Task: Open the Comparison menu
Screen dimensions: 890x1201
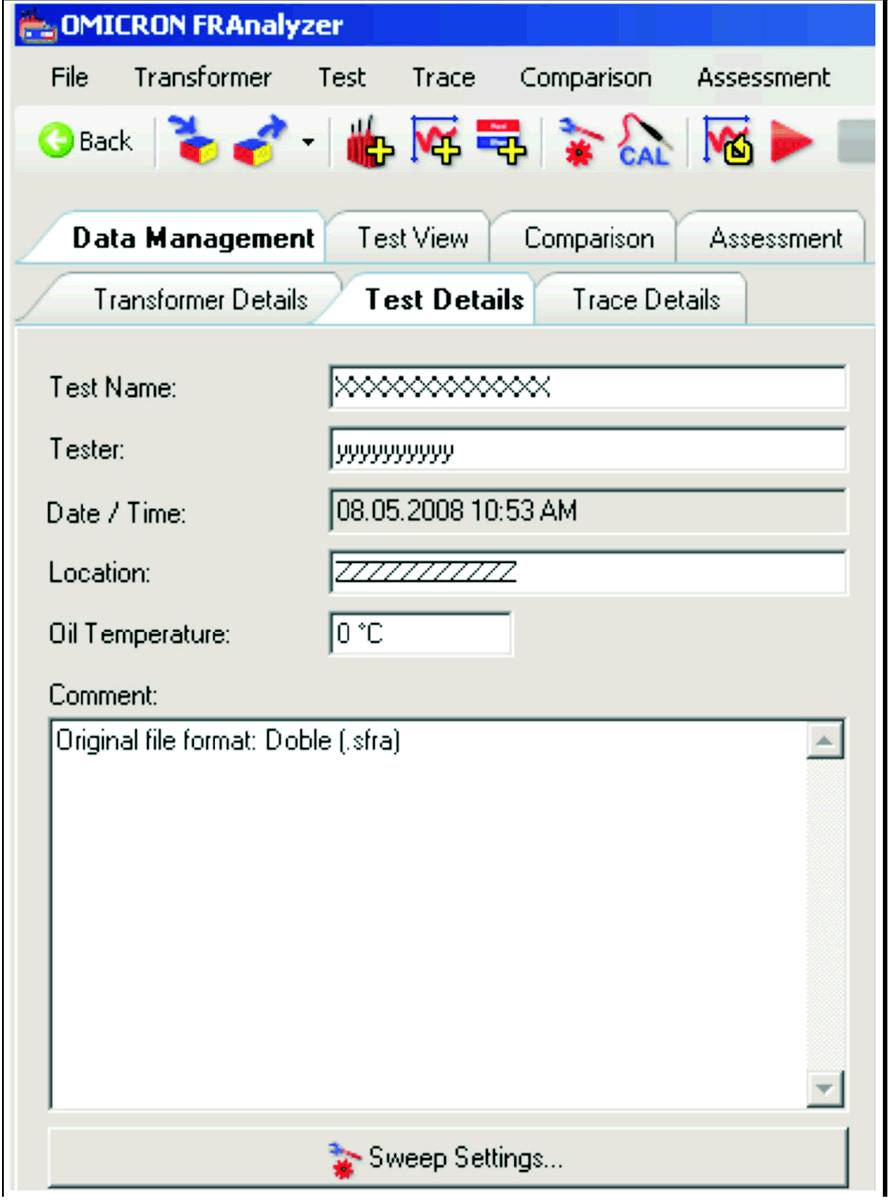Action: tap(586, 78)
